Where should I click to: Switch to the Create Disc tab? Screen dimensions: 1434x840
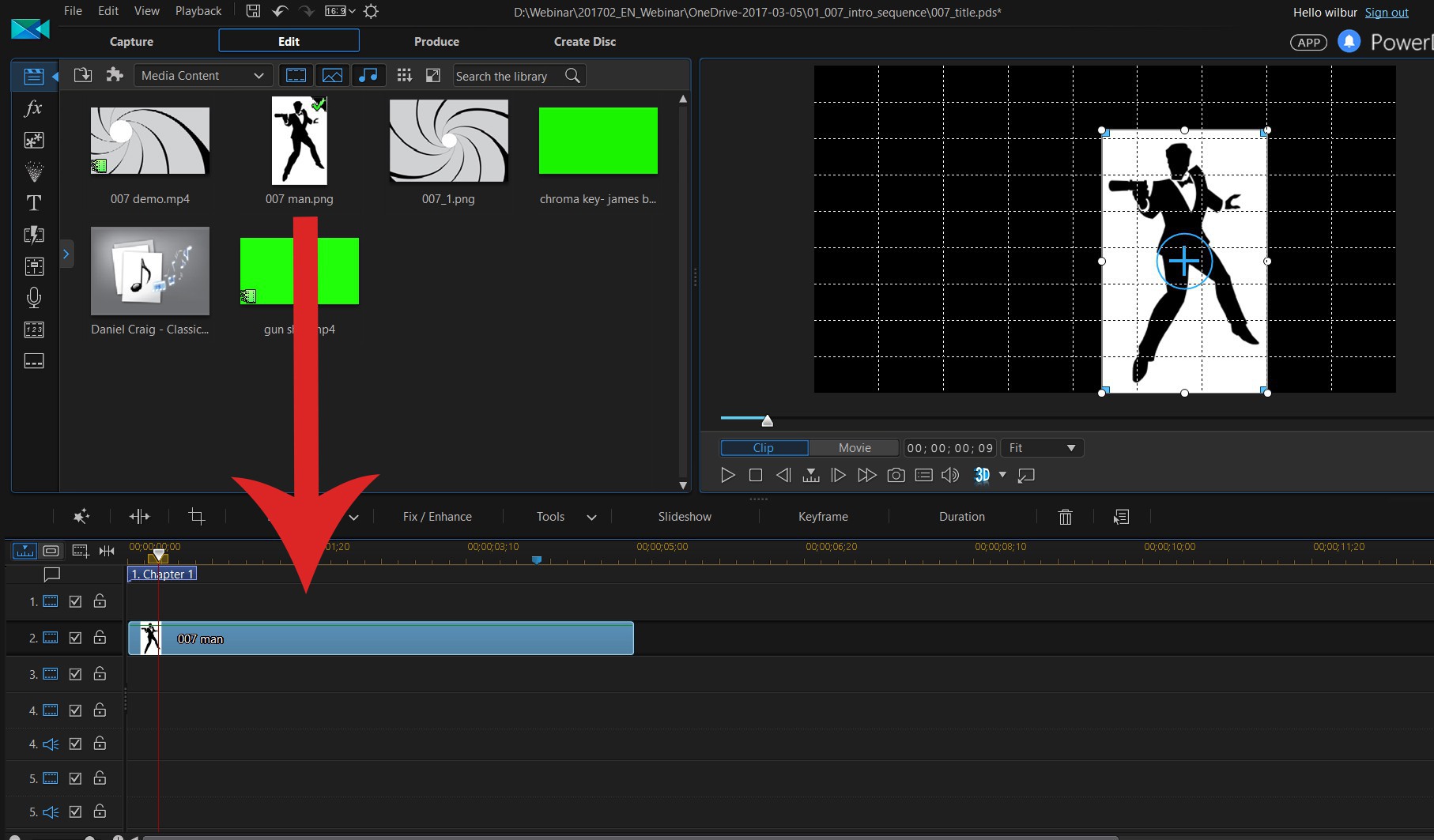(585, 41)
